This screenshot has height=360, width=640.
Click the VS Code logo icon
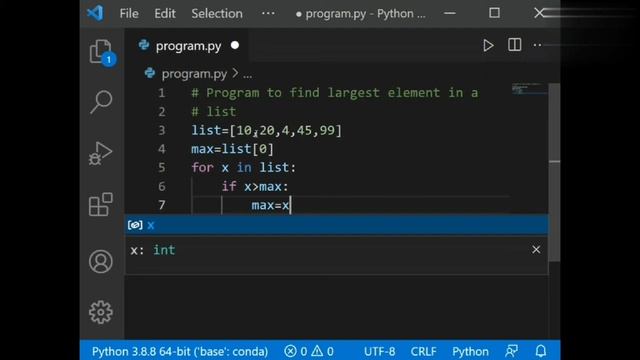pos(95,13)
